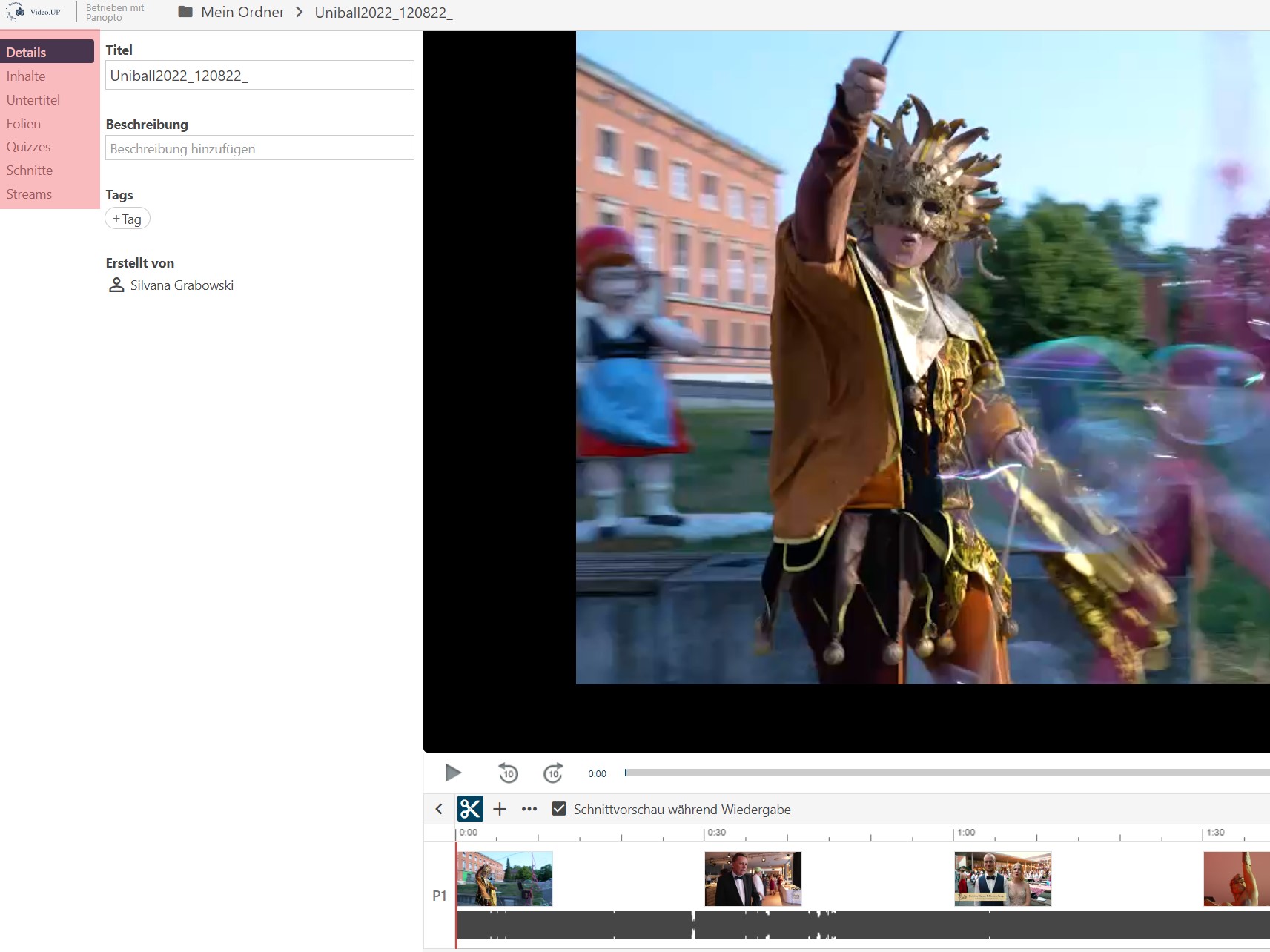The width and height of the screenshot is (1270, 952).
Task: Go to the Schnitte tab
Action: coord(30,171)
